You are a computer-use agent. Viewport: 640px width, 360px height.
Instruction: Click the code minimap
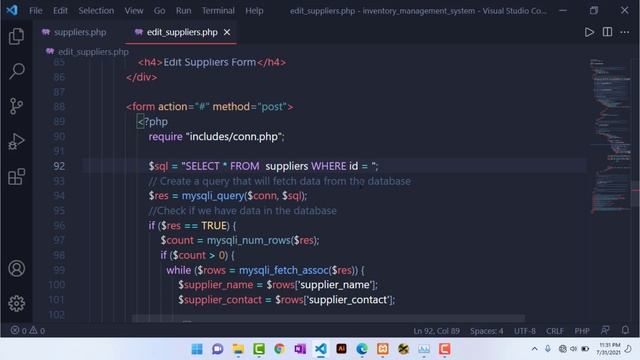611,137
